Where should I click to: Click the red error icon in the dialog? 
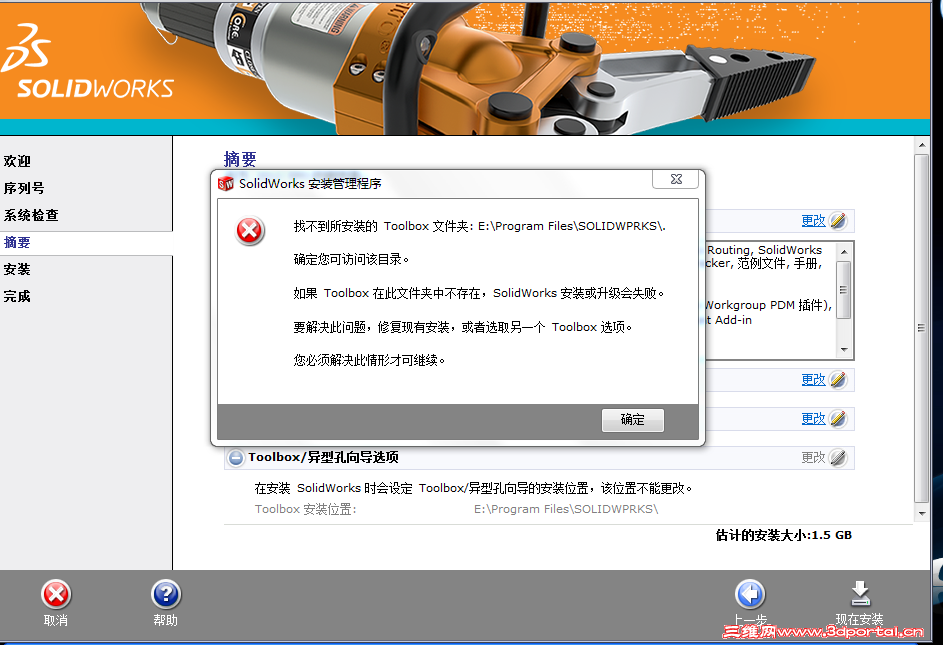(x=250, y=231)
